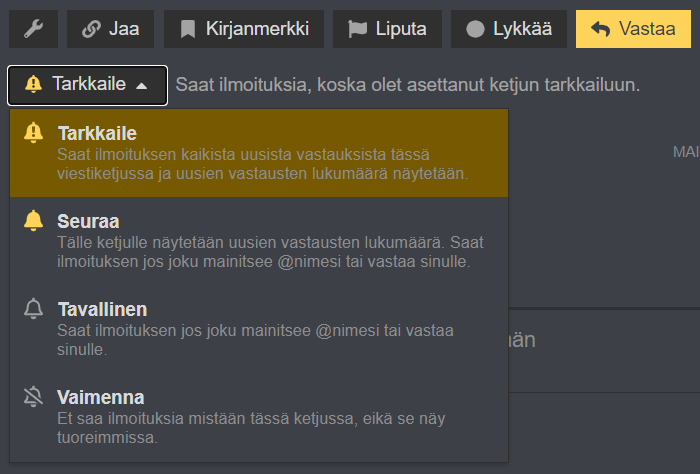Click the wrench admin tools icon
700x474 pixels.
click(33, 29)
